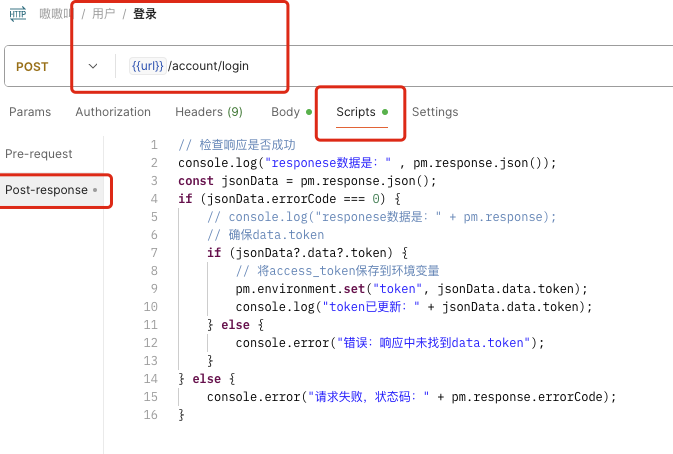Image resolution: width=673 pixels, height=454 pixels.
Task: Switch to the Body tab
Action: coord(285,112)
